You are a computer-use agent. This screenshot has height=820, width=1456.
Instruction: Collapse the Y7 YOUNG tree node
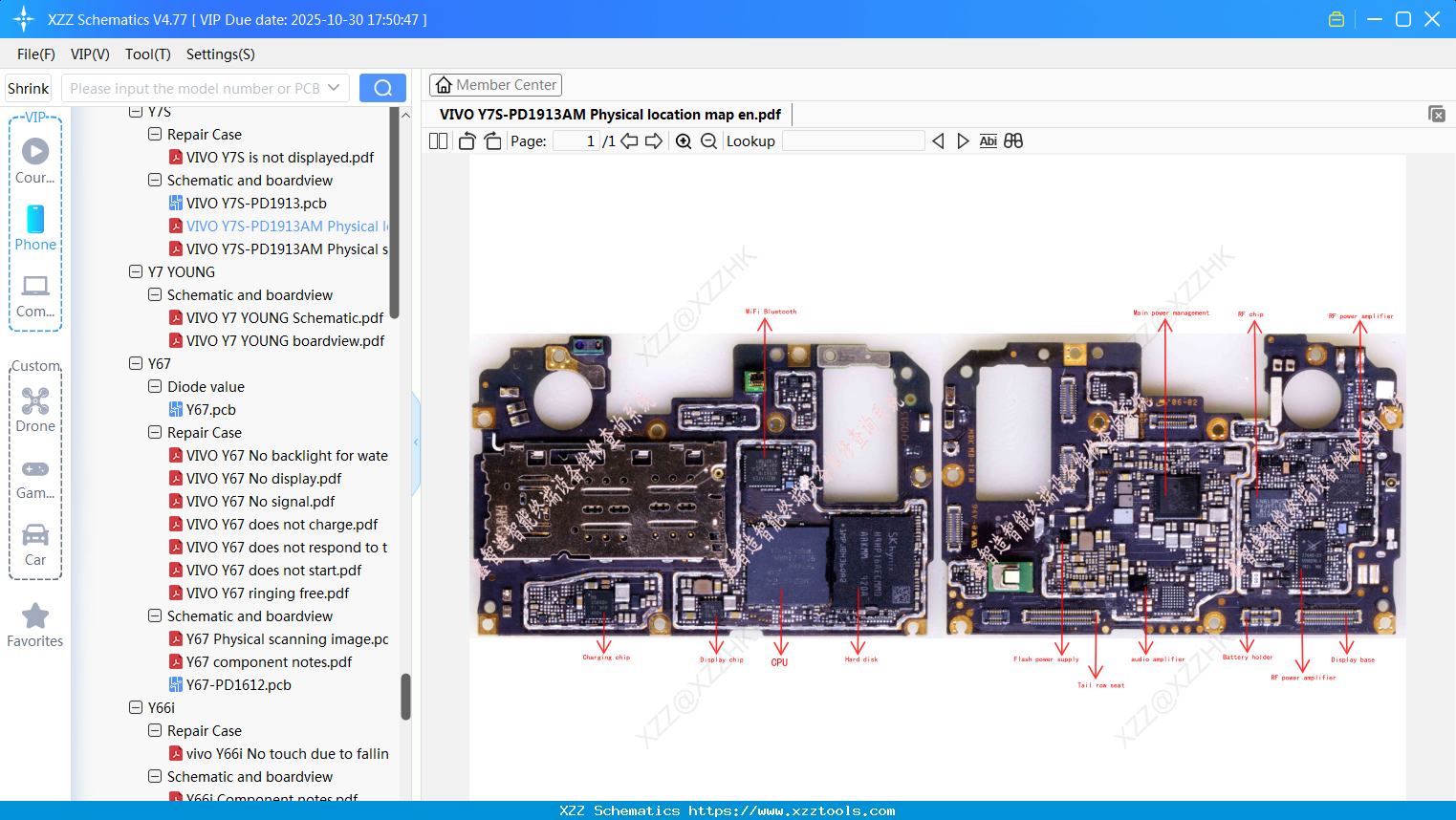click(136, 271)
